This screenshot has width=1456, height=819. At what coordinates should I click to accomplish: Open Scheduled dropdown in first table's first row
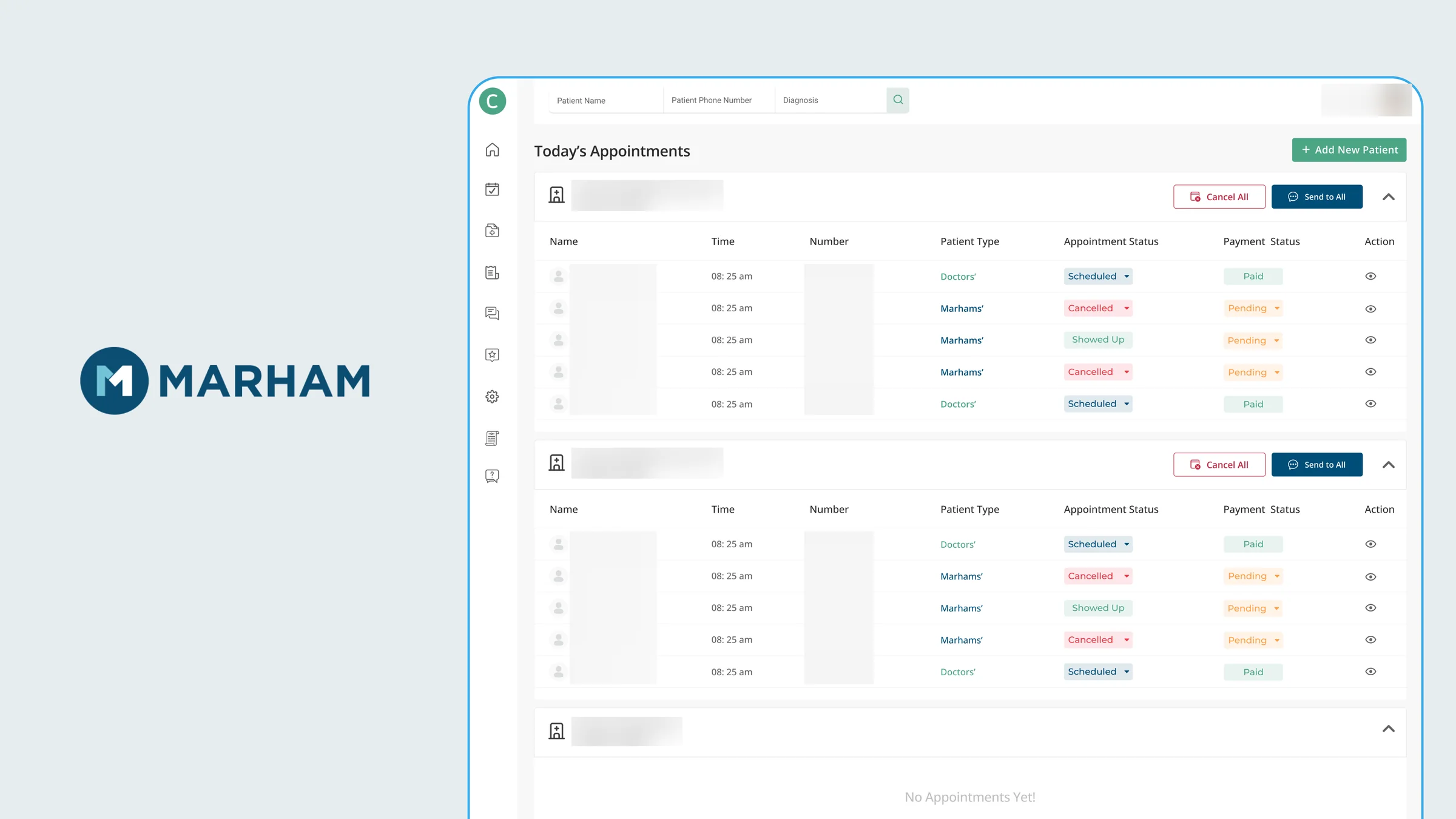(1098, 276)
